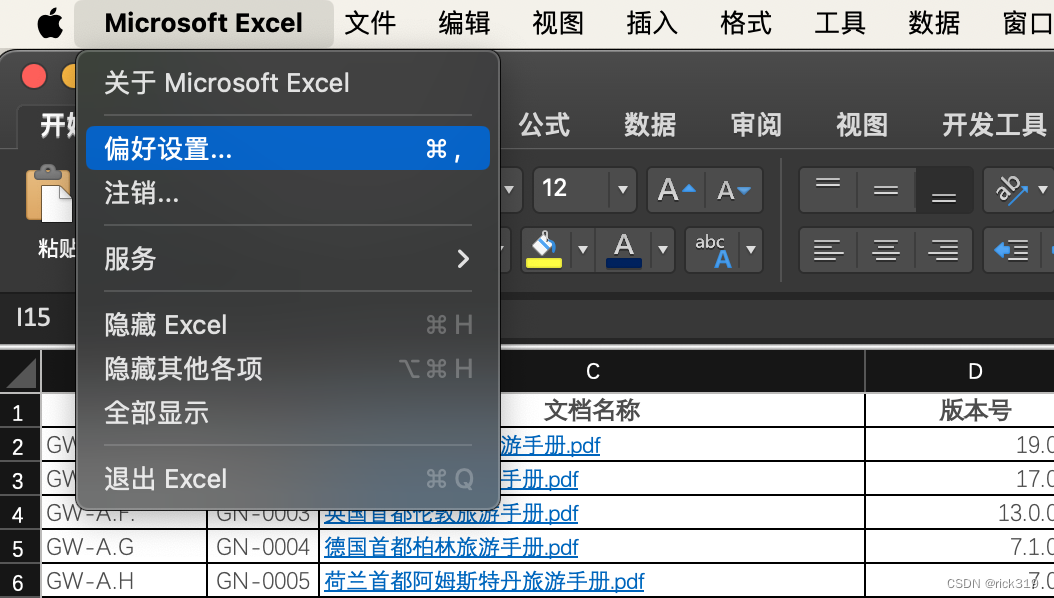Open the 插入 menu
Image resolution: width=1054 pixels, height=598 pixels.
[652, 24]
